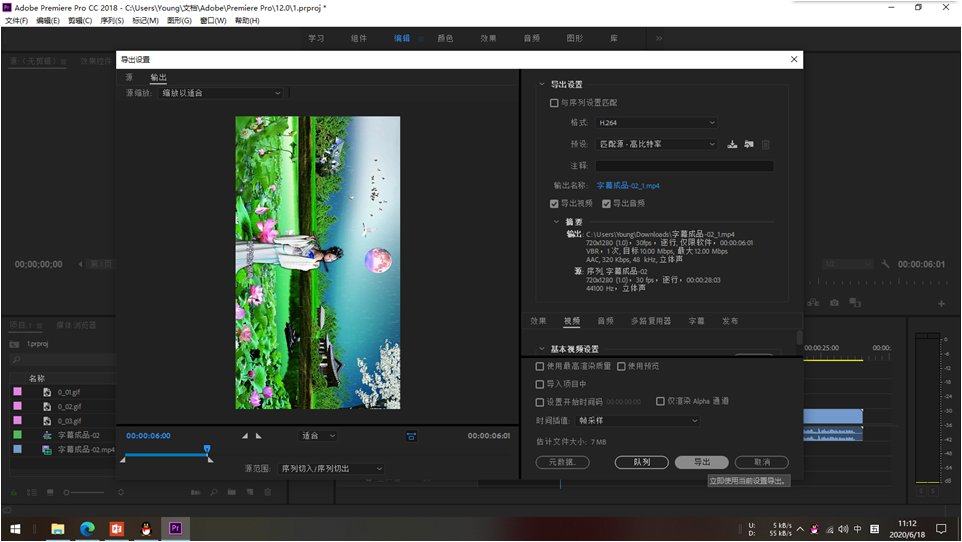Click the Export Frame camera icon
This screenshot has width=962, height=542.
click(834, 303)
